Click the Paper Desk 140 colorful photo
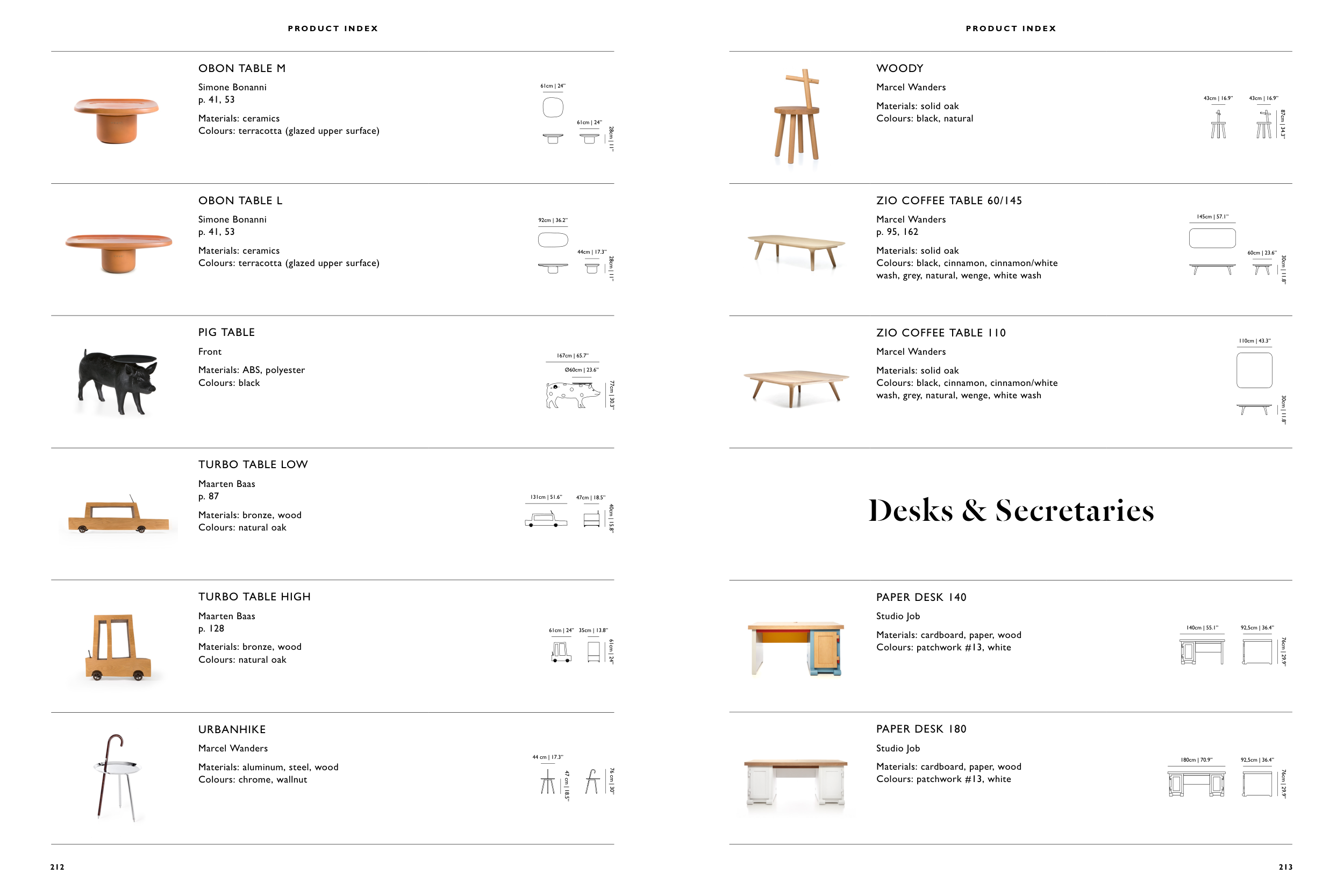Image resolution: width=1344 pixels, height=896 pixels. [796, 649]
